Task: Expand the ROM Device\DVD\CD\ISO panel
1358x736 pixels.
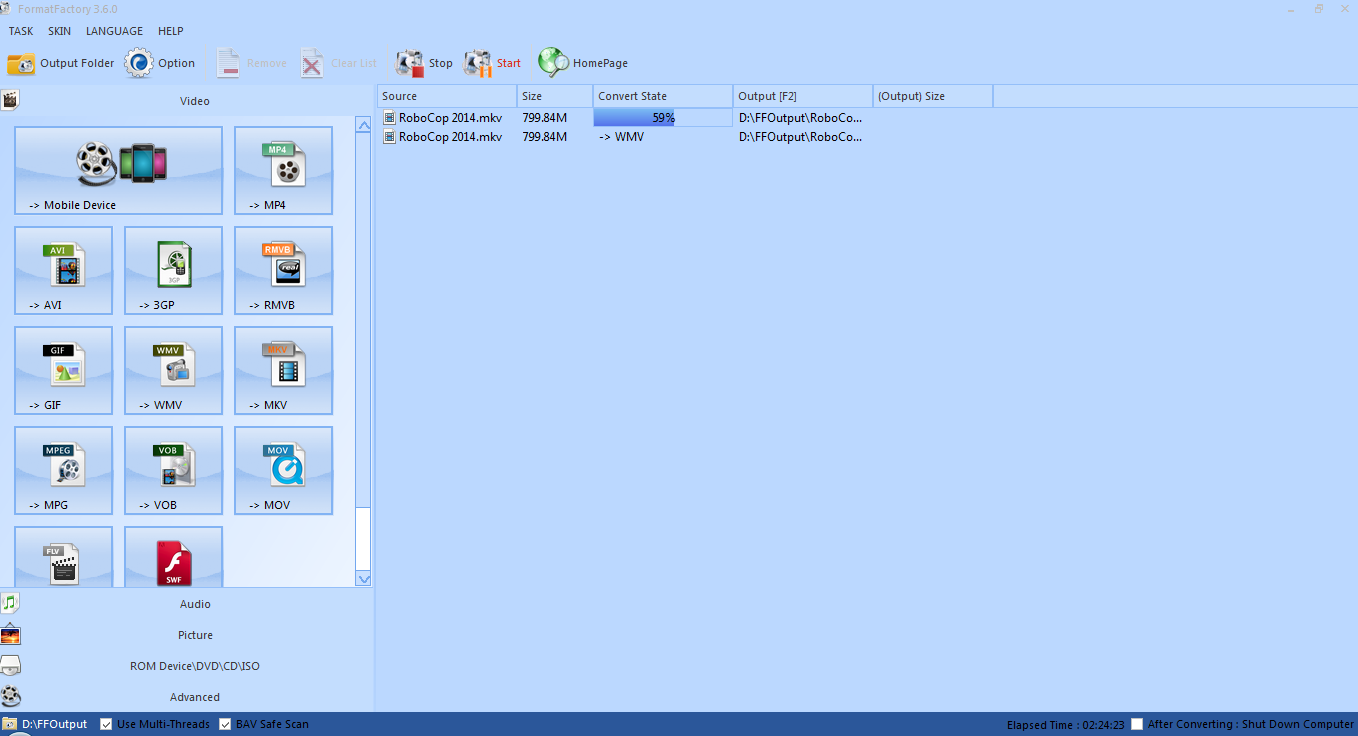Action: [x=186, y=666]
